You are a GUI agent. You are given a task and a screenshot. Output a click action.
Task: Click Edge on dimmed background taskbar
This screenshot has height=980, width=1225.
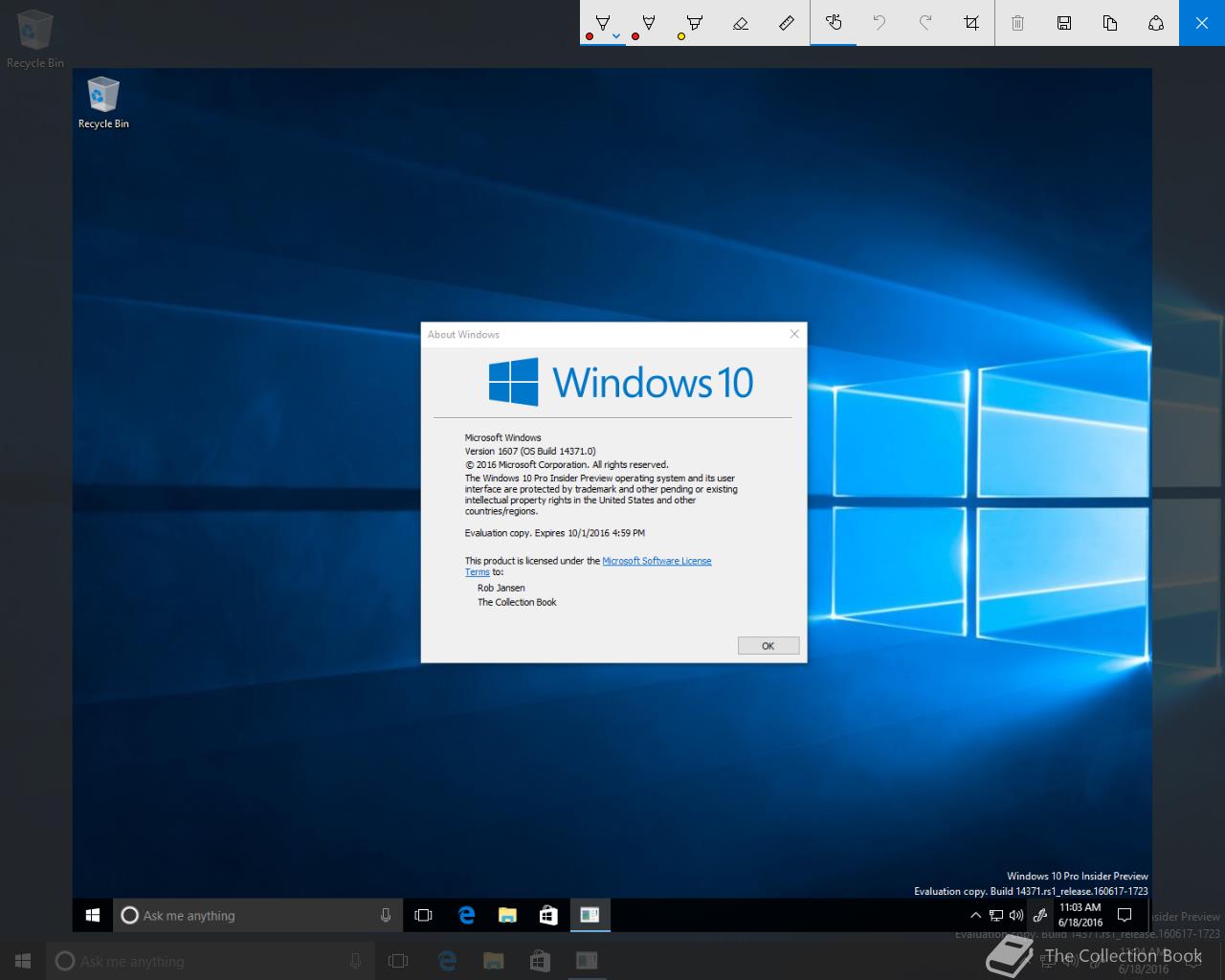coord(446,961)
